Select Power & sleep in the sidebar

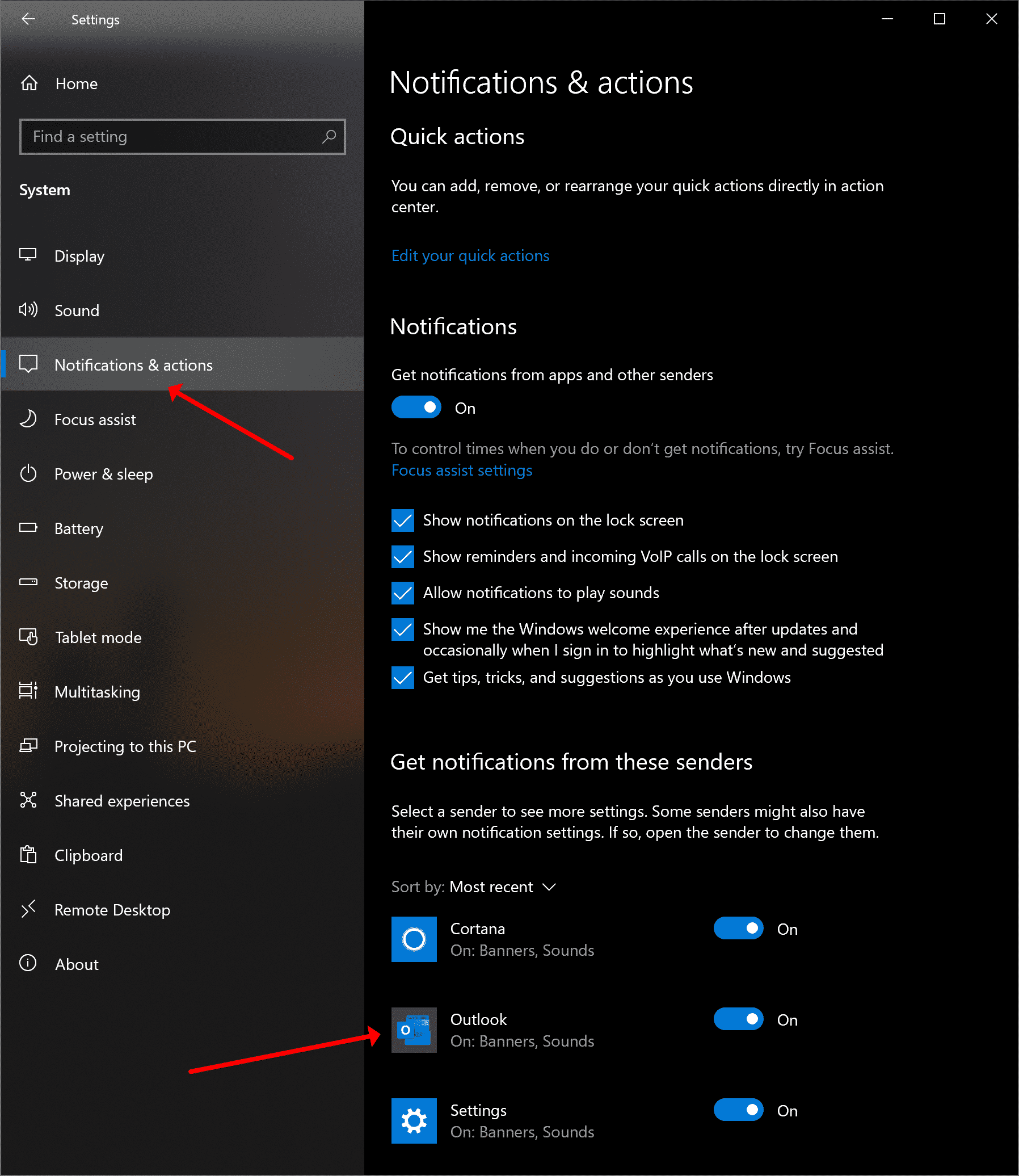click(182, 474)
